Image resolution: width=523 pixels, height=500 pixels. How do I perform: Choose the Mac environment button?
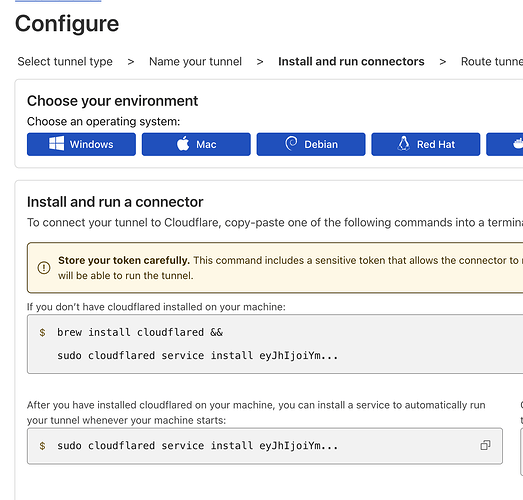tap(196, 144)
